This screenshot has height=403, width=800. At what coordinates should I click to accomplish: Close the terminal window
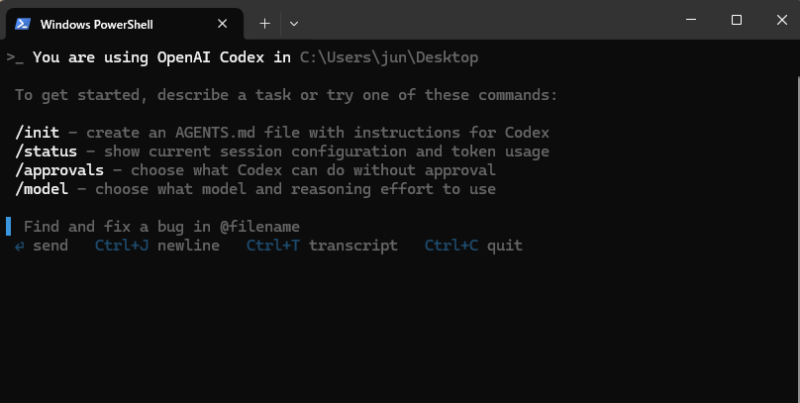point(782,20)
